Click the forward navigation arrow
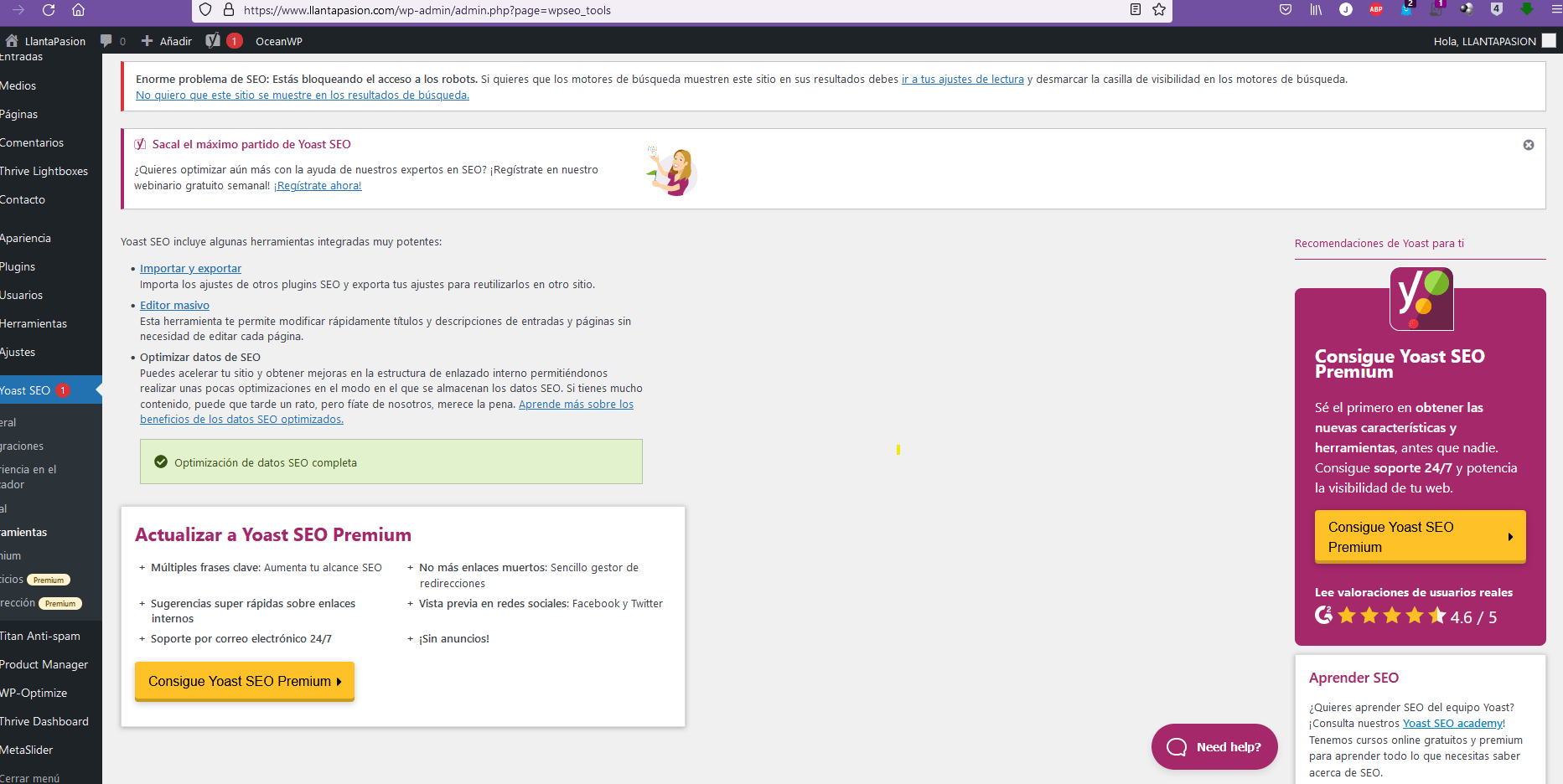Viewport: 1563px width, 784px height. click(18, 10)
